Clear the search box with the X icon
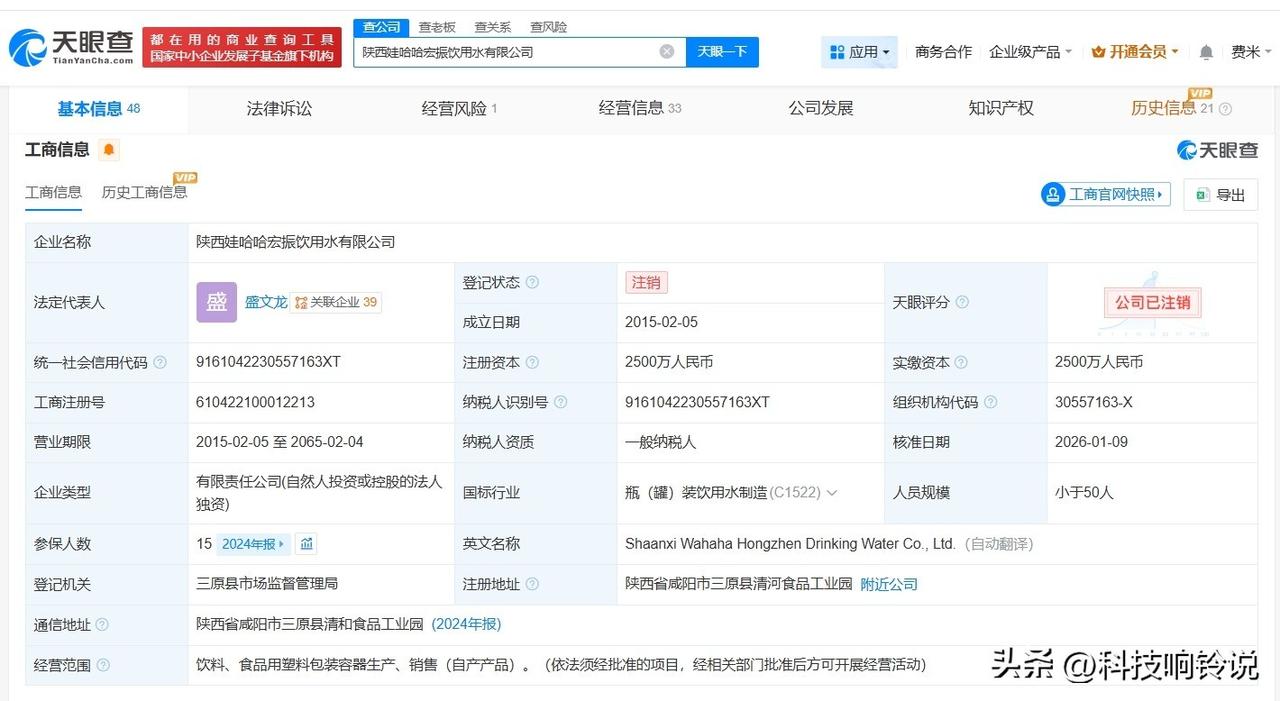 pyautogui.click(x=666, y=51)
